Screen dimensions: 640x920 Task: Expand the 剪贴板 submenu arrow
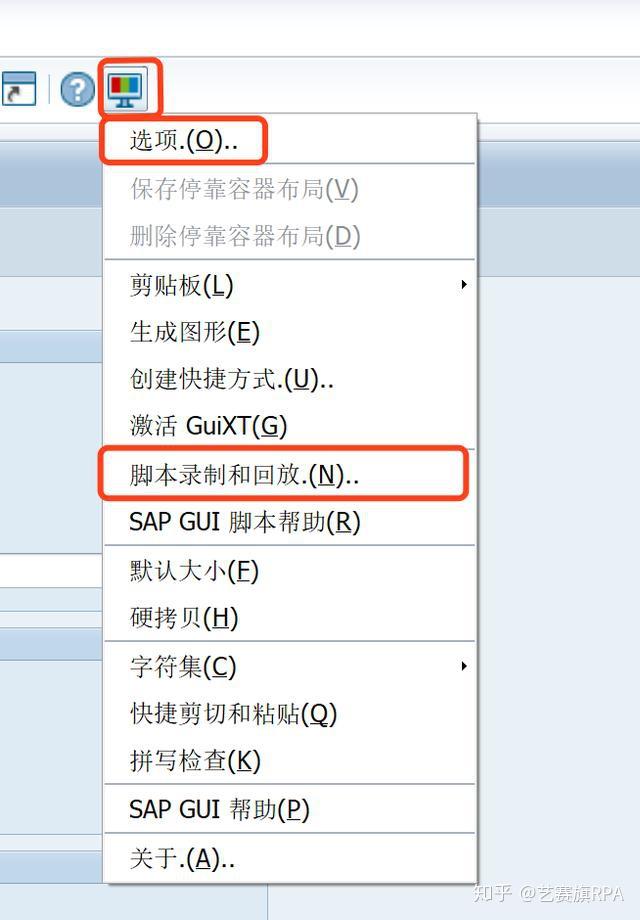[x=464, y=285]
